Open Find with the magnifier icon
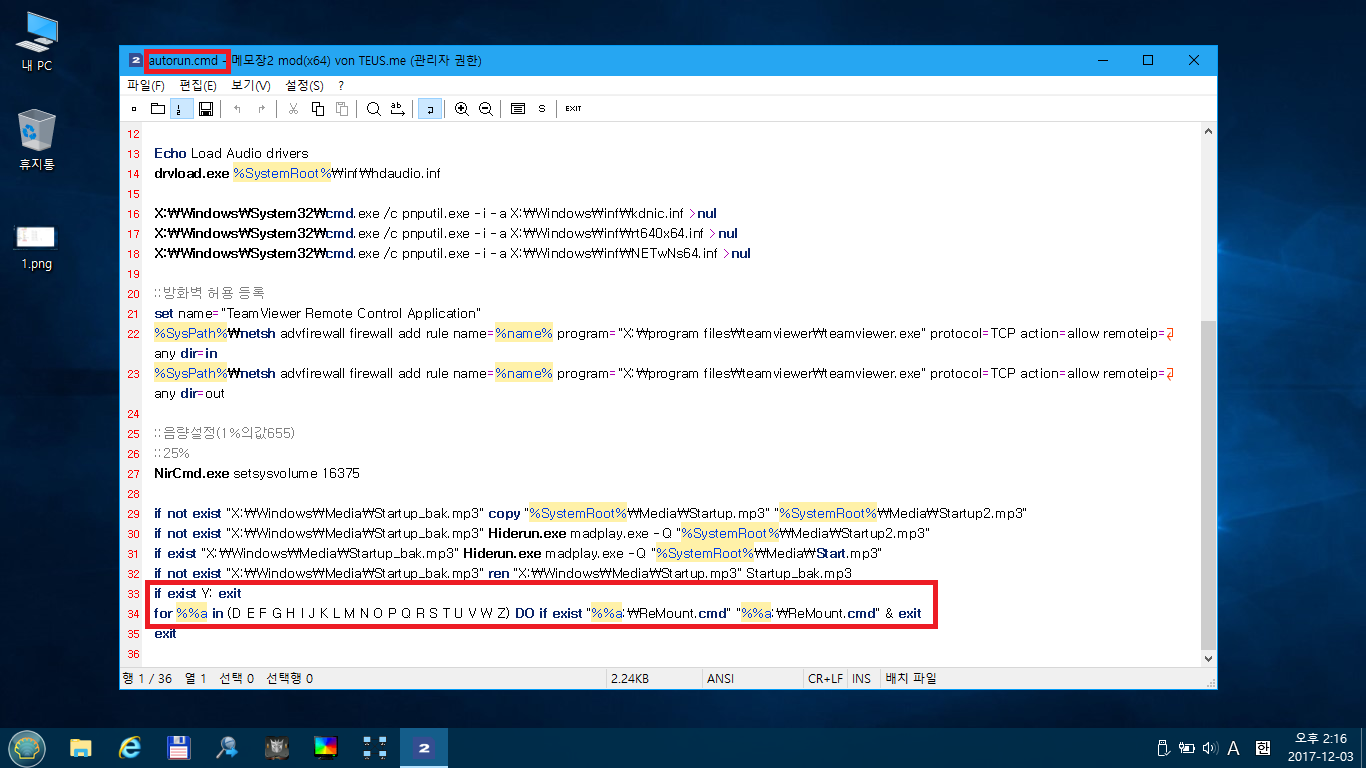The width and height of the screenshot is (1366, 768). [373, 109]
